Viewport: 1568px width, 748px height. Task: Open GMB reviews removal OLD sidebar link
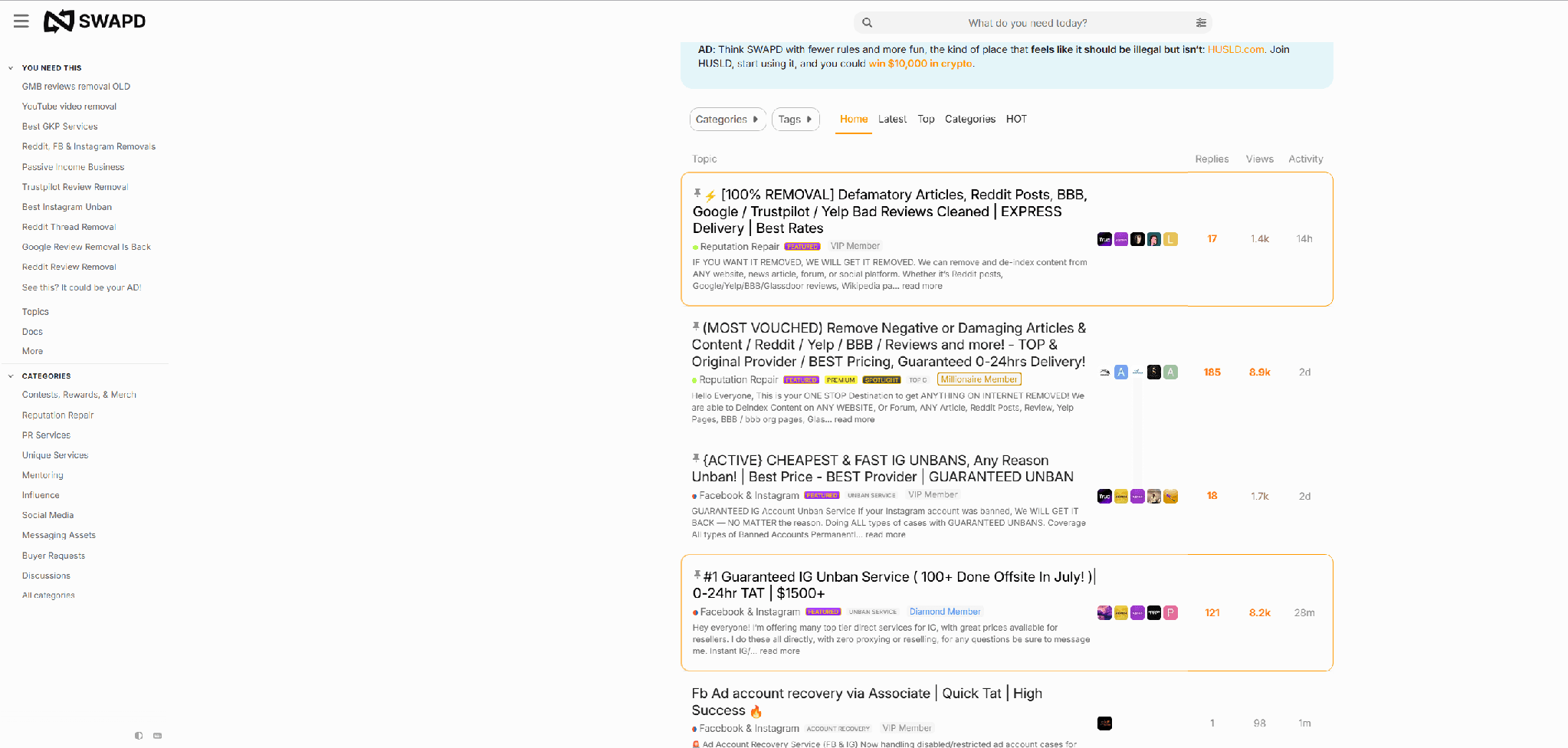tap(76, 87)
